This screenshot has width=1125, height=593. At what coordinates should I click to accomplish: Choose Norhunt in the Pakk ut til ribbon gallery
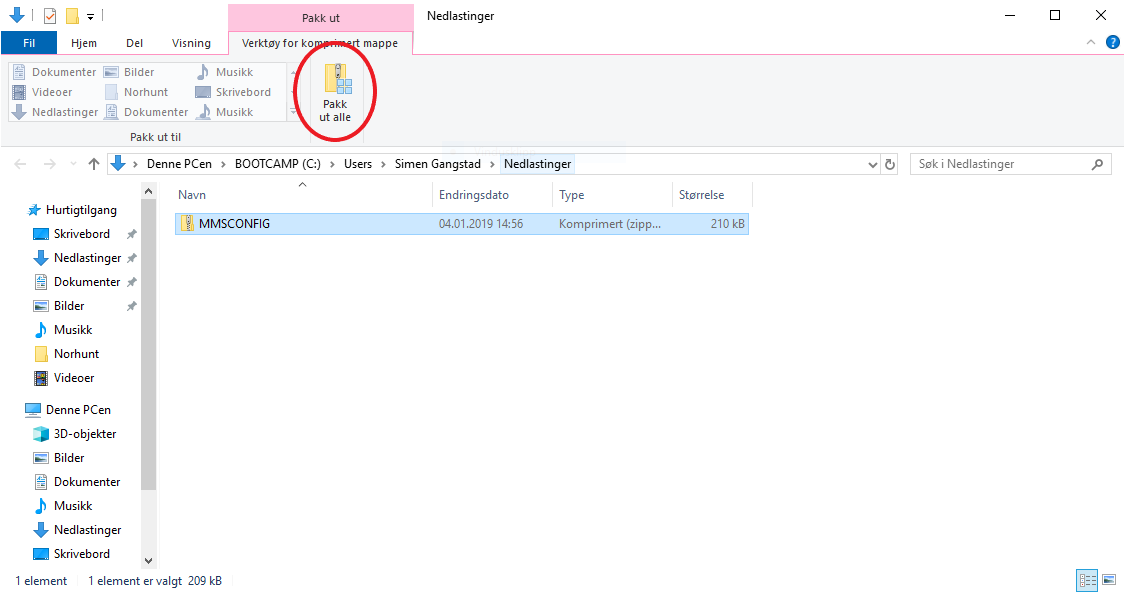136,92
